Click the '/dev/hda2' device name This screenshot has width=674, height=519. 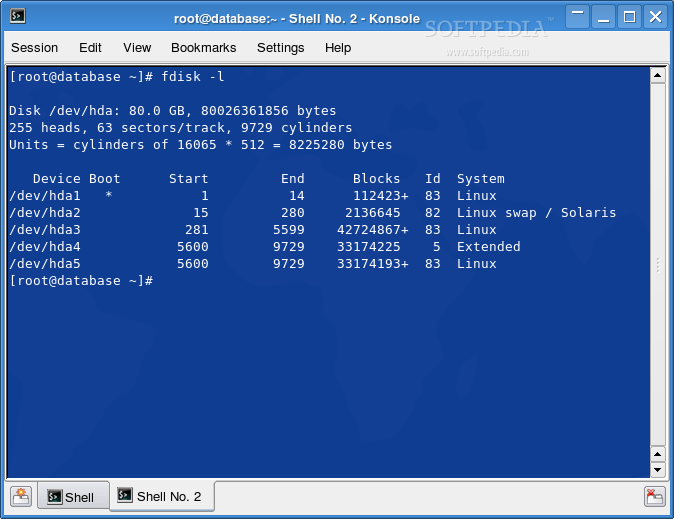(x=45, y=212)
